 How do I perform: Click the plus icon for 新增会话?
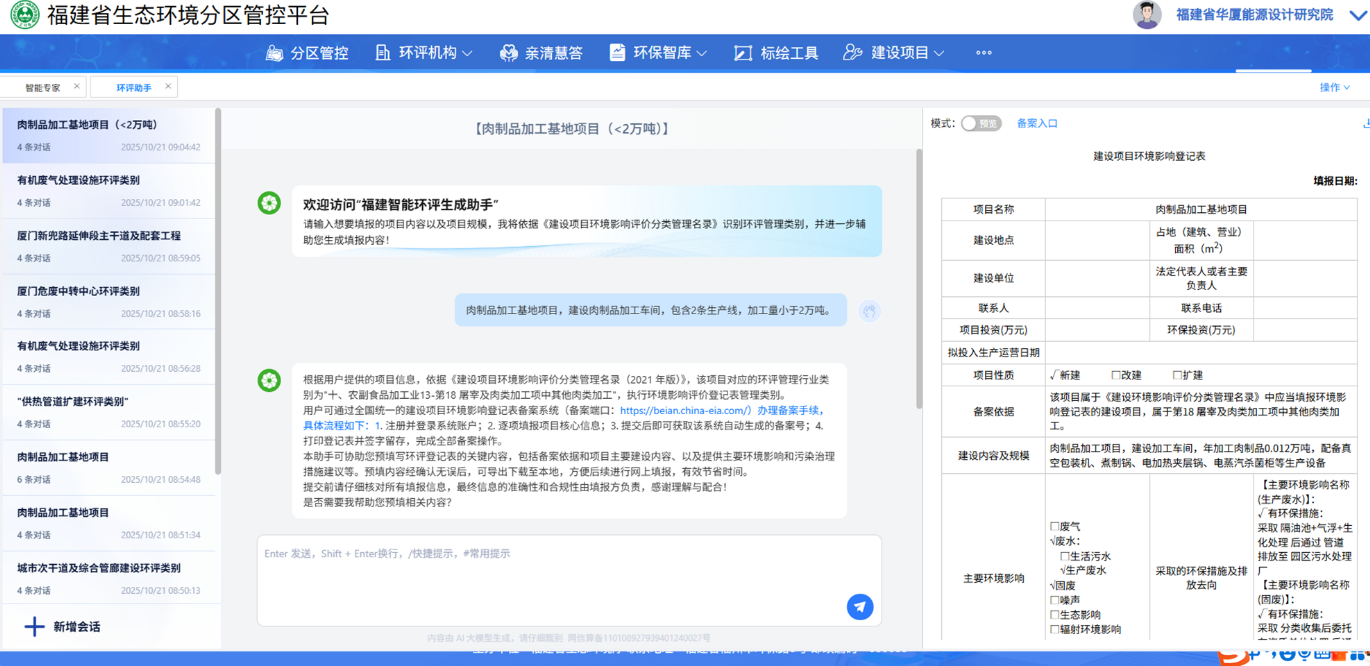(34, 627)
